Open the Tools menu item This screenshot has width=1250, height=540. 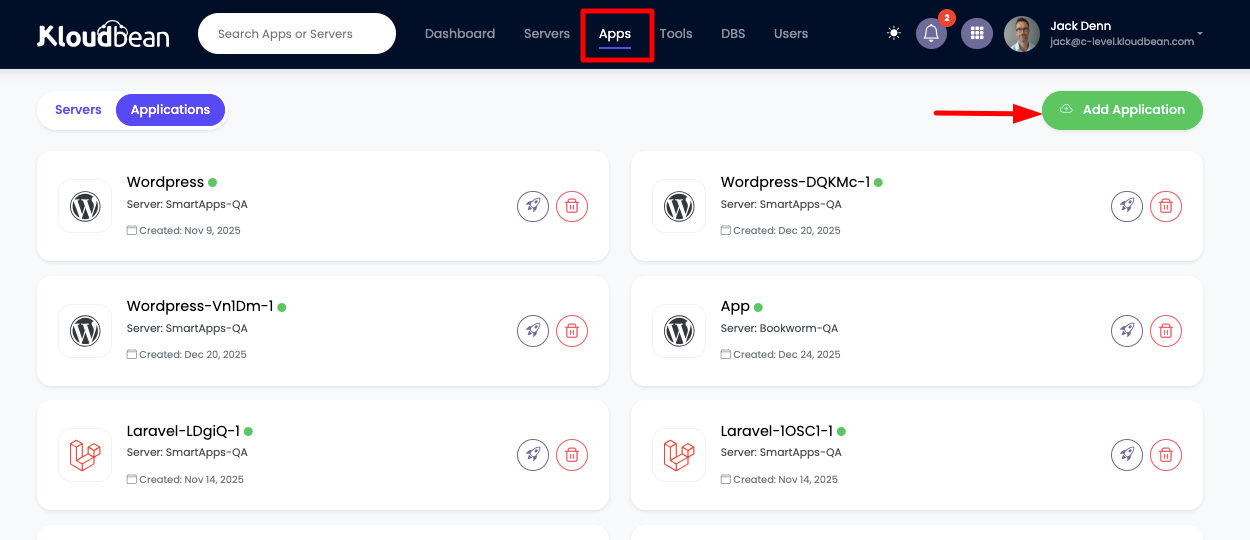click(x=676, y=34)
